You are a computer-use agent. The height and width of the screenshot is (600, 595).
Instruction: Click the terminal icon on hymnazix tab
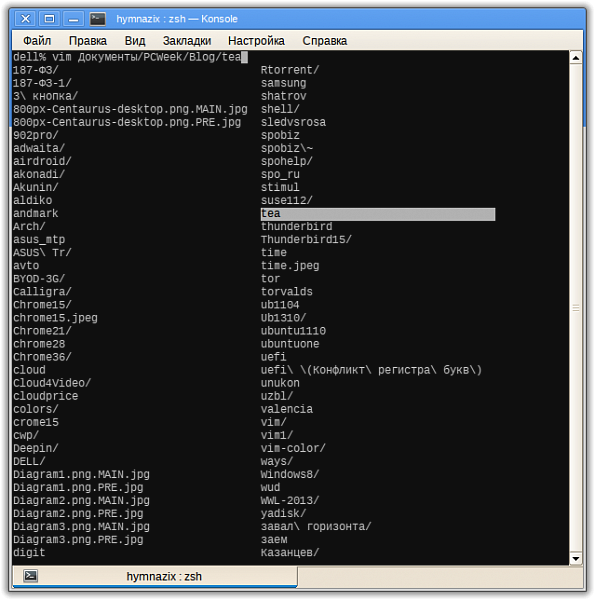point(30,576)
